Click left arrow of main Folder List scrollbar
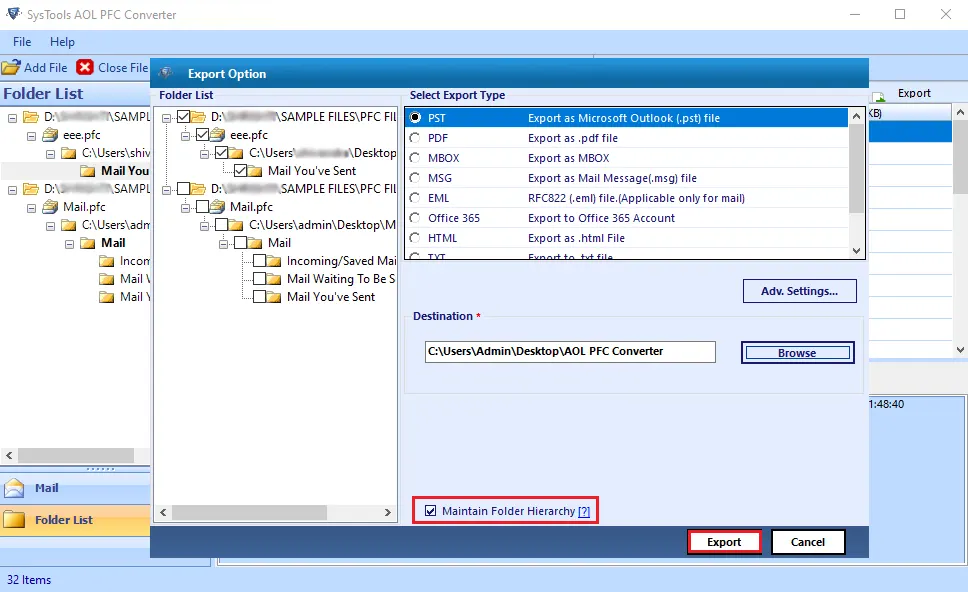 coord(9,456)
